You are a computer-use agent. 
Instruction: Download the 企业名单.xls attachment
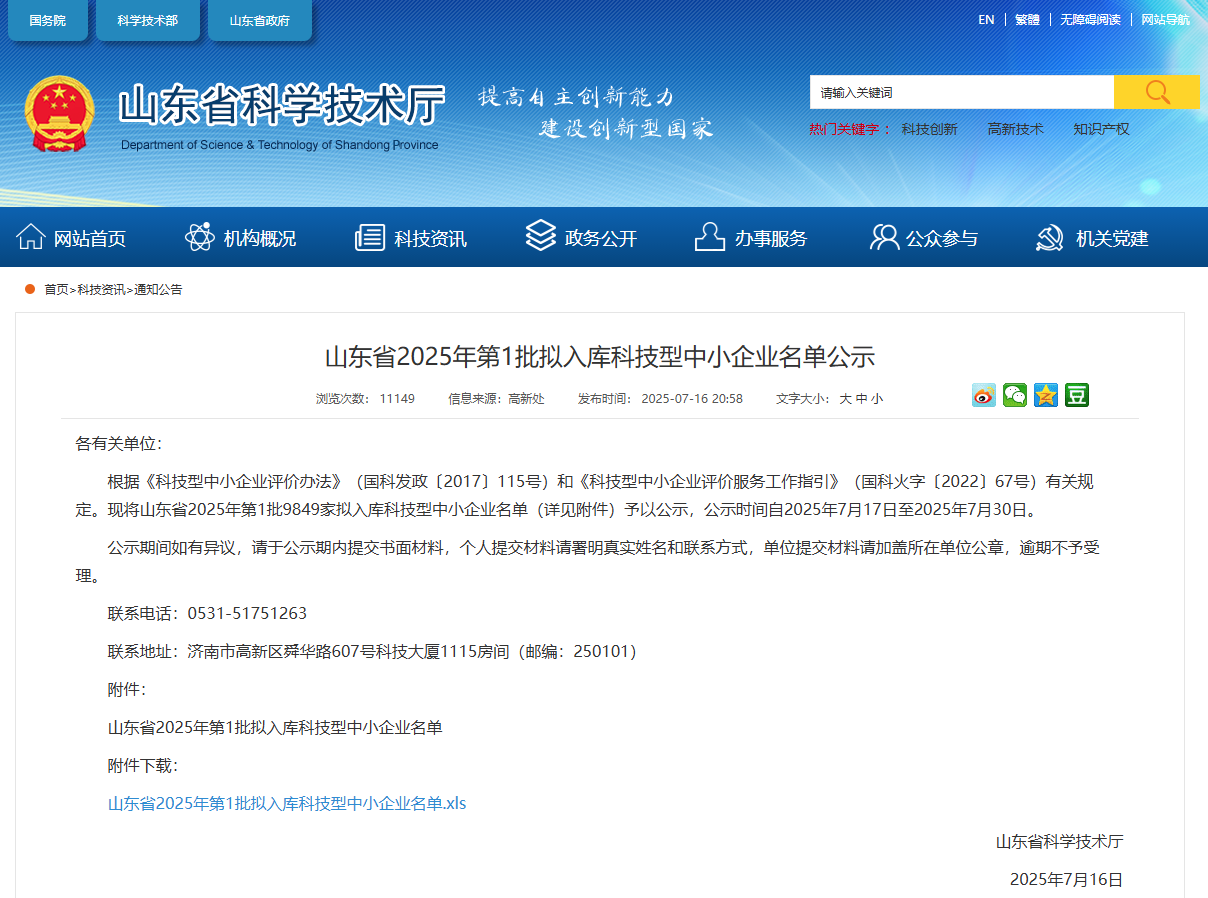coord(287,803)
